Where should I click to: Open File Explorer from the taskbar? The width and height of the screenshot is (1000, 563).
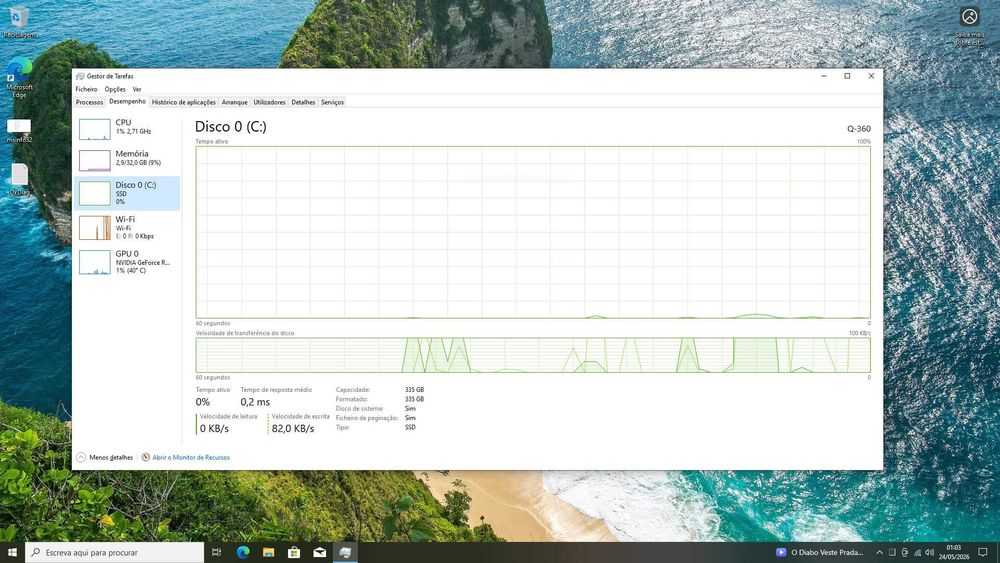click(268, 552)
